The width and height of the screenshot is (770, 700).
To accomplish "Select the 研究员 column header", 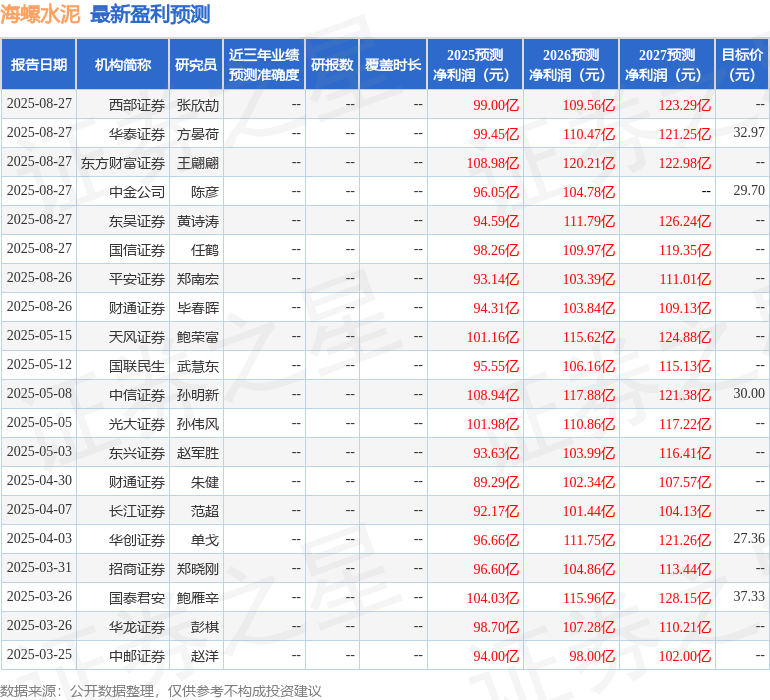I will (196, 65).
